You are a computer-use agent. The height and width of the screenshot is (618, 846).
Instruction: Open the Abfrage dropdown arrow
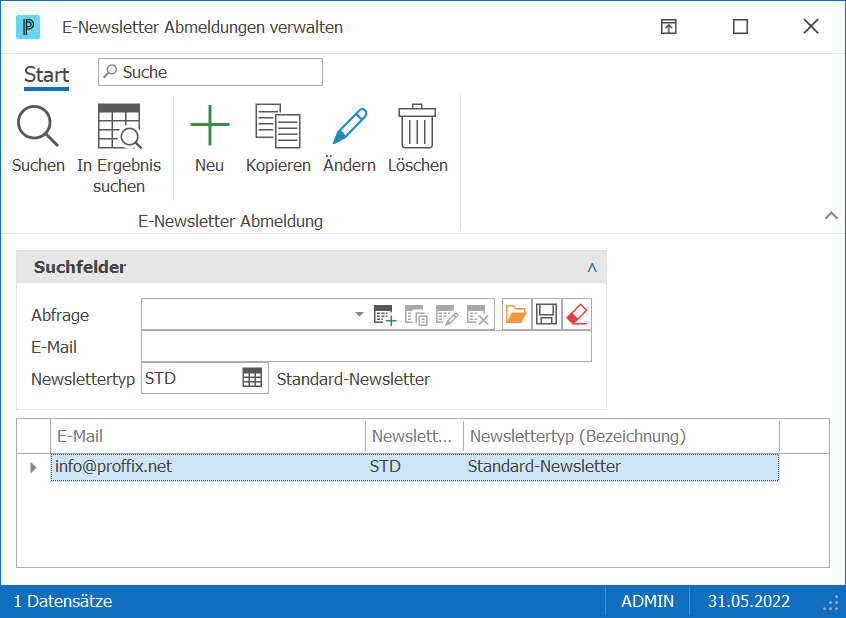[x=359, y=314]
